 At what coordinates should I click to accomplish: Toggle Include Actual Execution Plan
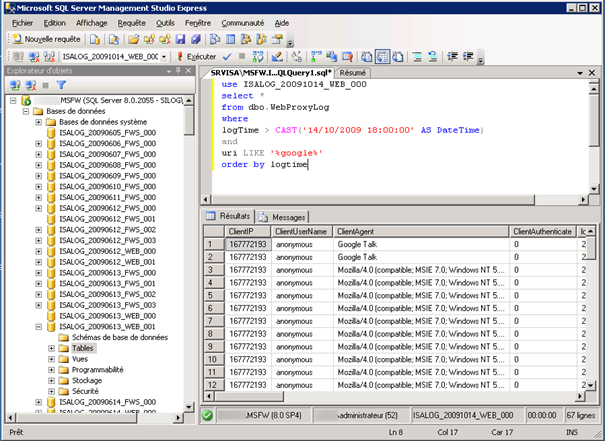[x=316, y=57]
